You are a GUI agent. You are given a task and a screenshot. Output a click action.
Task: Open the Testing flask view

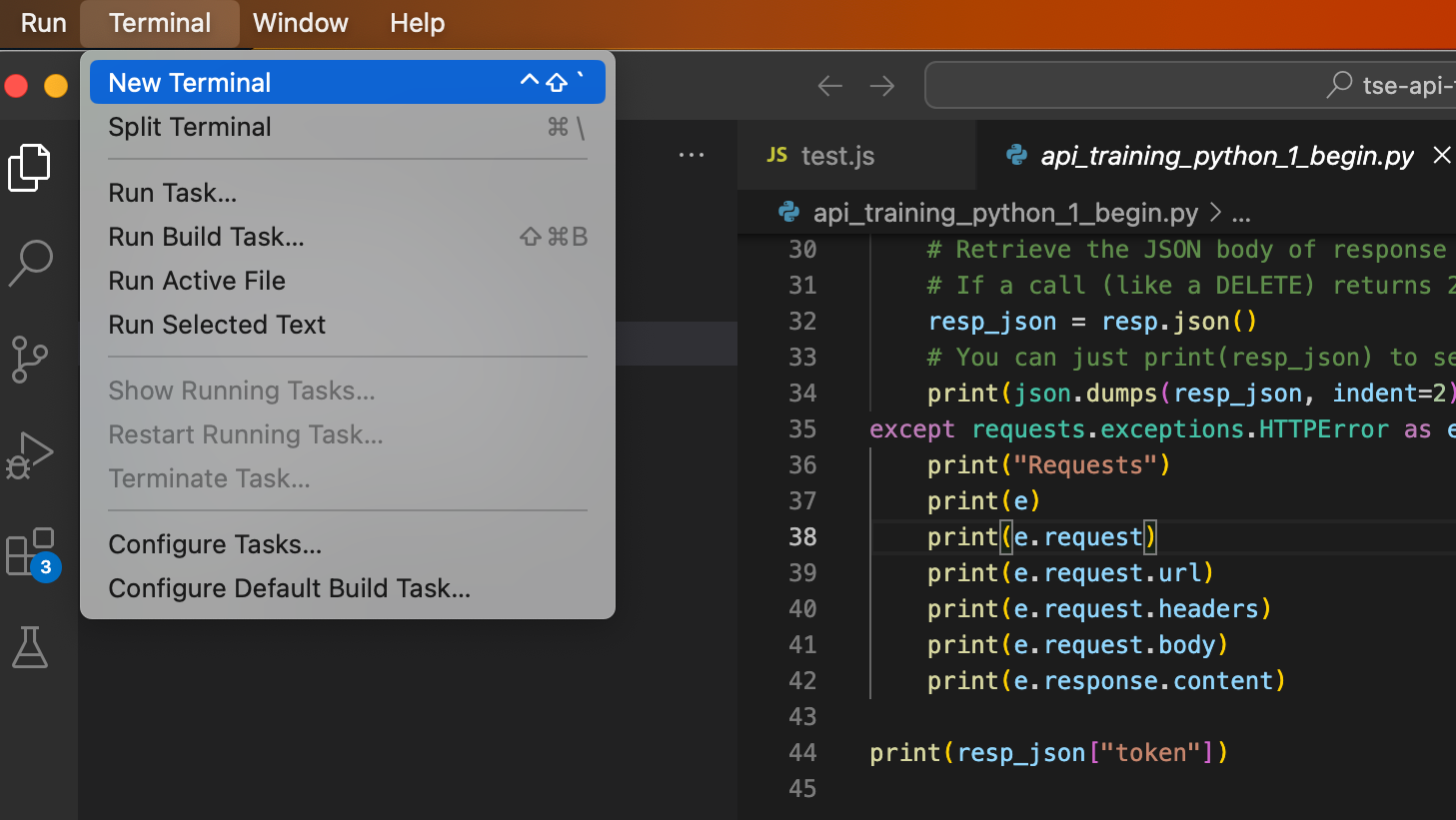[x=30, y=647]
